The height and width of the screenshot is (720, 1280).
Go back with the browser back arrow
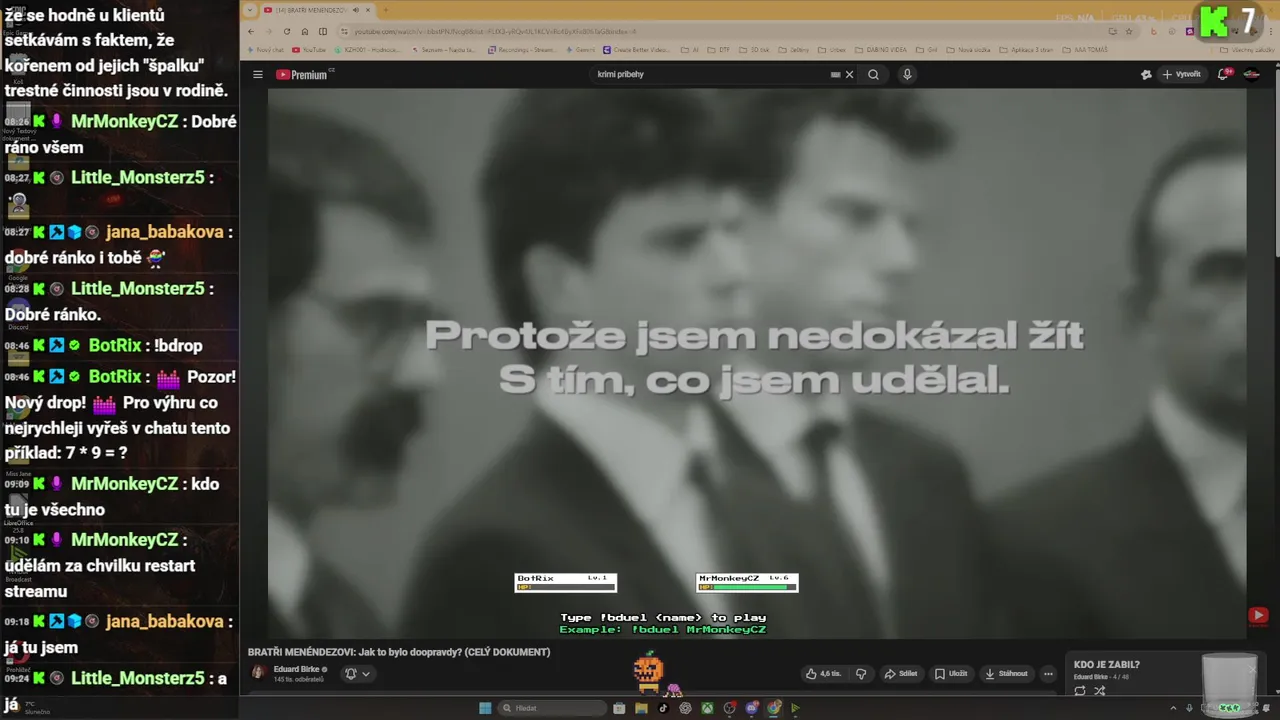coord(251,31)
